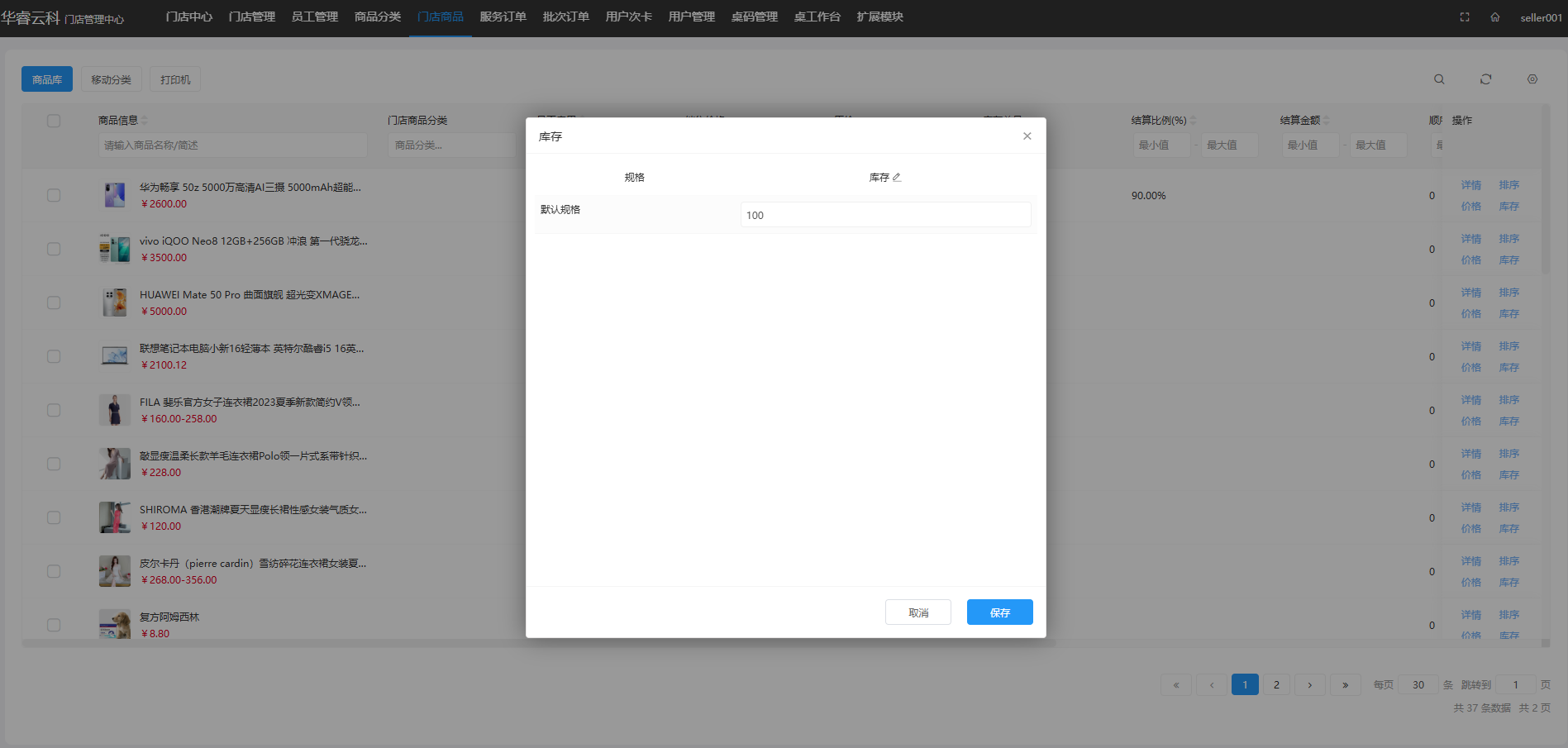
Task: Select the HUAWEI Mate 50 Pro row checkbox
Action: [x=54, y=303]
